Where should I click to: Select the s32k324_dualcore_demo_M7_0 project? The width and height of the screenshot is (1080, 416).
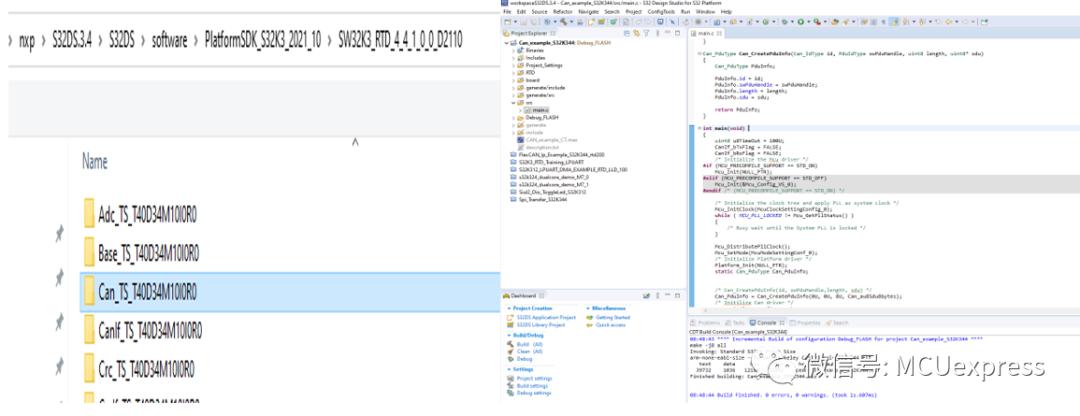553,176
